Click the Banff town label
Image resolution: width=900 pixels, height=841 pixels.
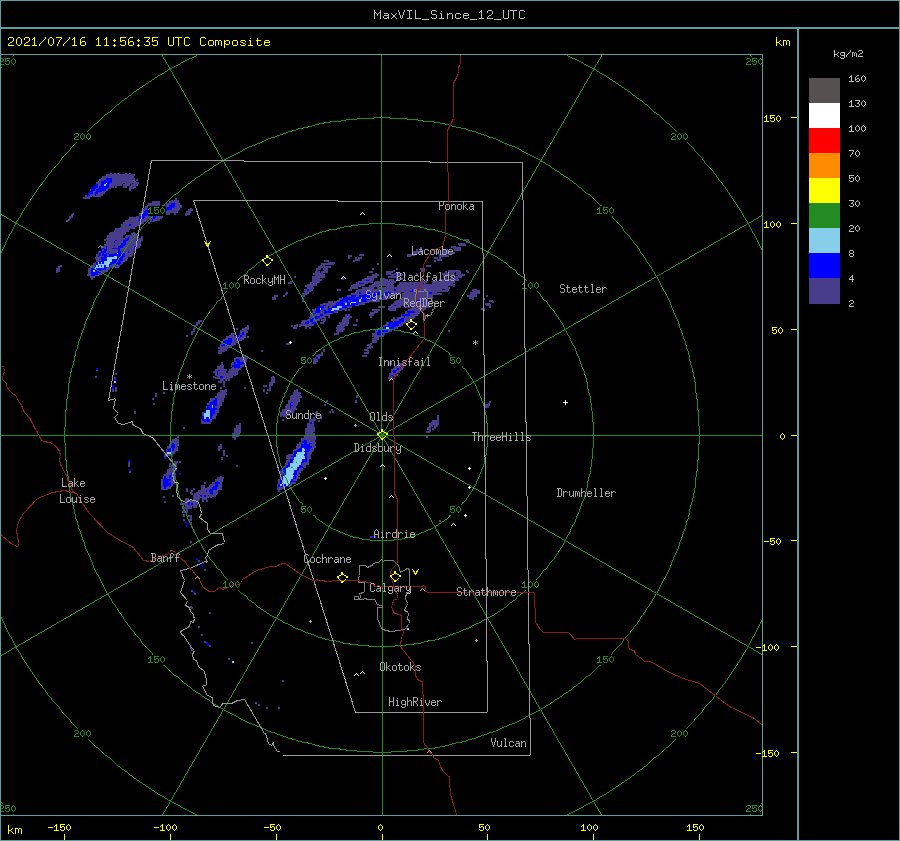[x=165, y=557]
